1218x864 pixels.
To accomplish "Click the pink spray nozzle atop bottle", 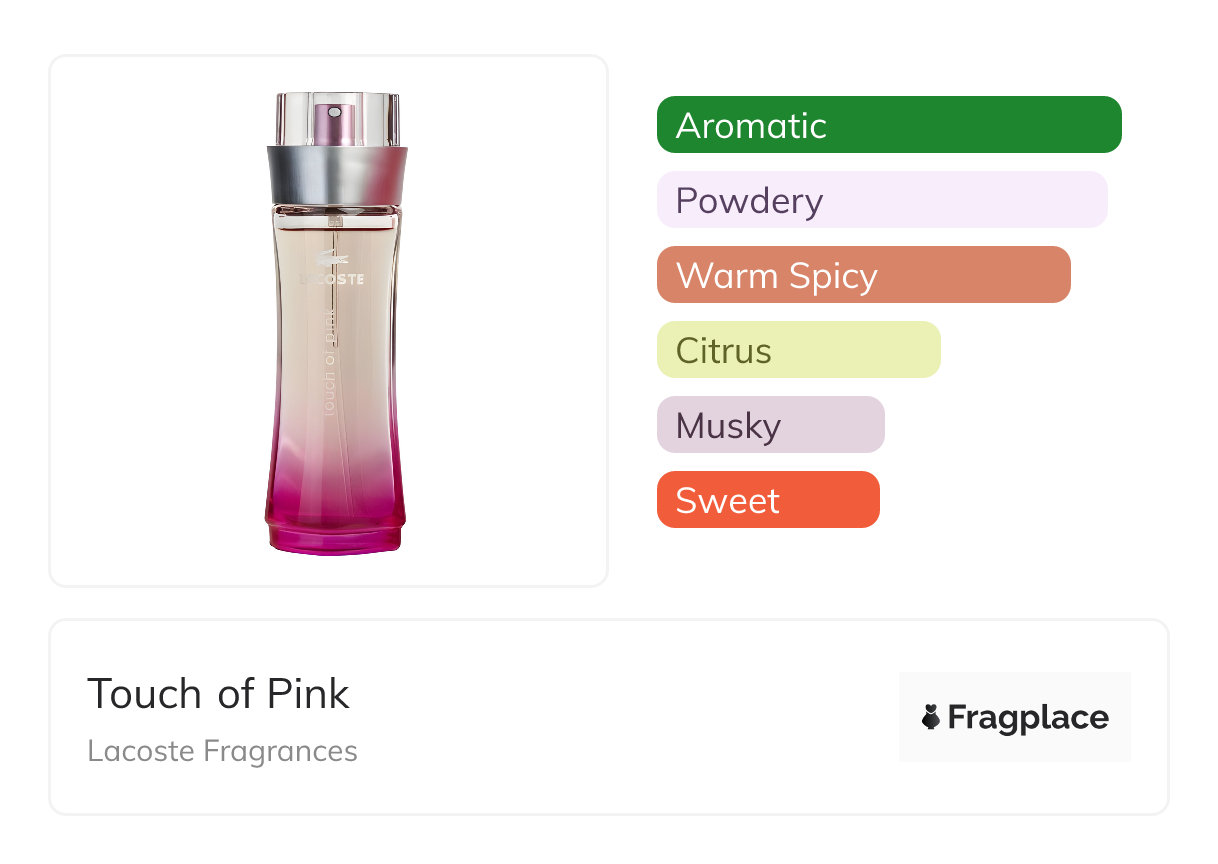I will [x=334, y=121].
